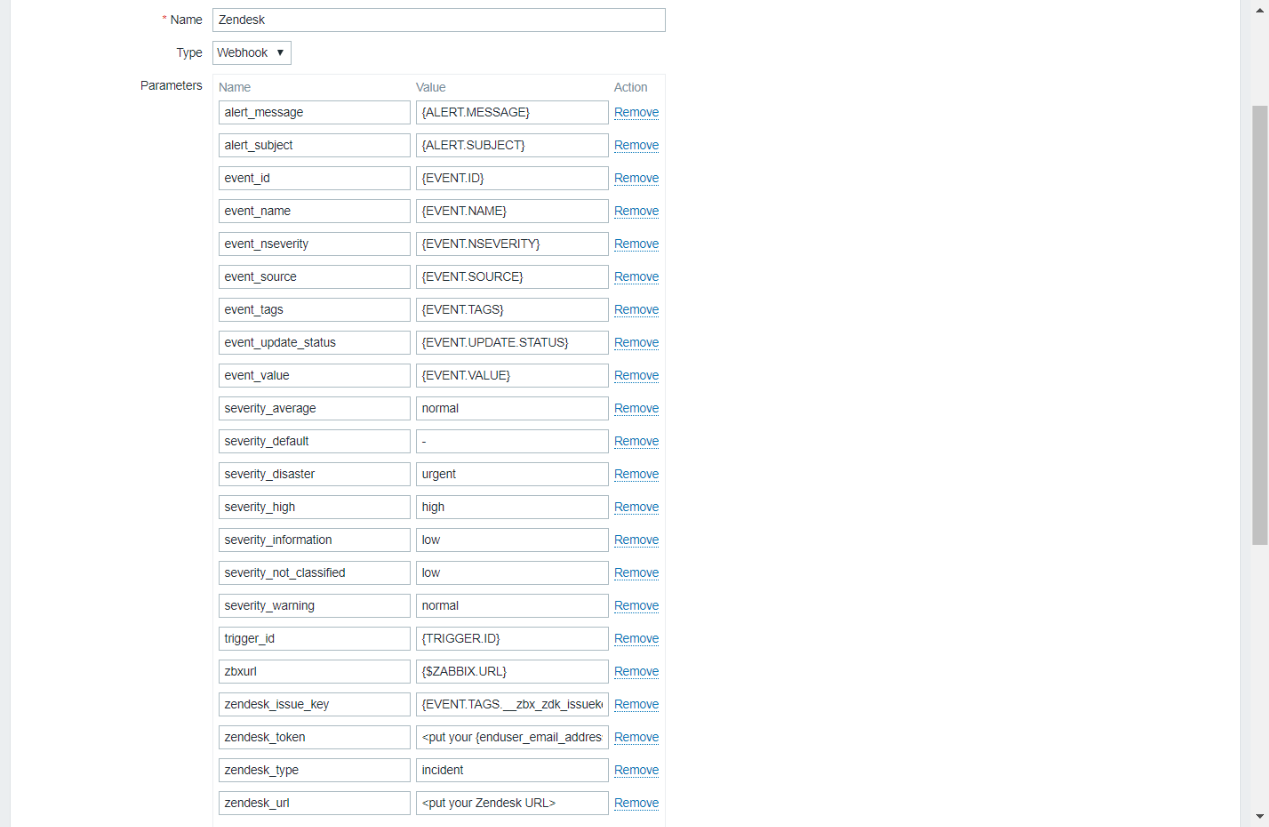Click the severity_high value field
The width and height of the screenshot is (1269, 827).
[x=512, y=507]
